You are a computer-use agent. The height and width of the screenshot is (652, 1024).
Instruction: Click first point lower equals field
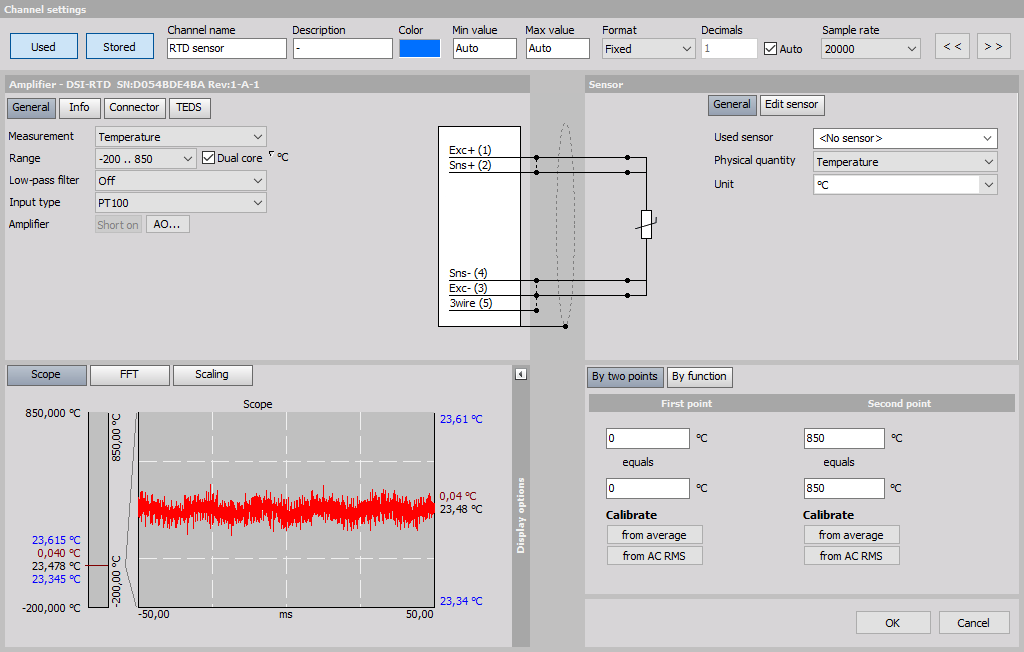[648, 488]
